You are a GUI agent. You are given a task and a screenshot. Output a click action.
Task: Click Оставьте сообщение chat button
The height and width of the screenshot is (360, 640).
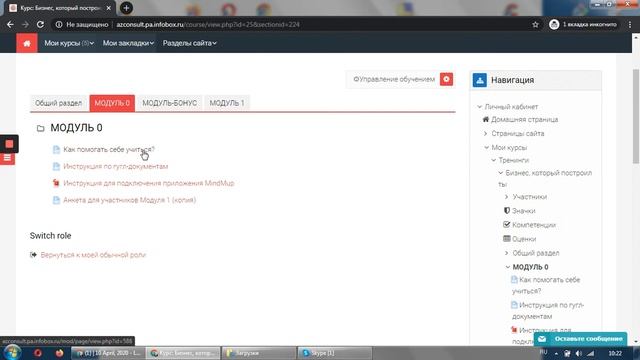click(x=580, y=339)
